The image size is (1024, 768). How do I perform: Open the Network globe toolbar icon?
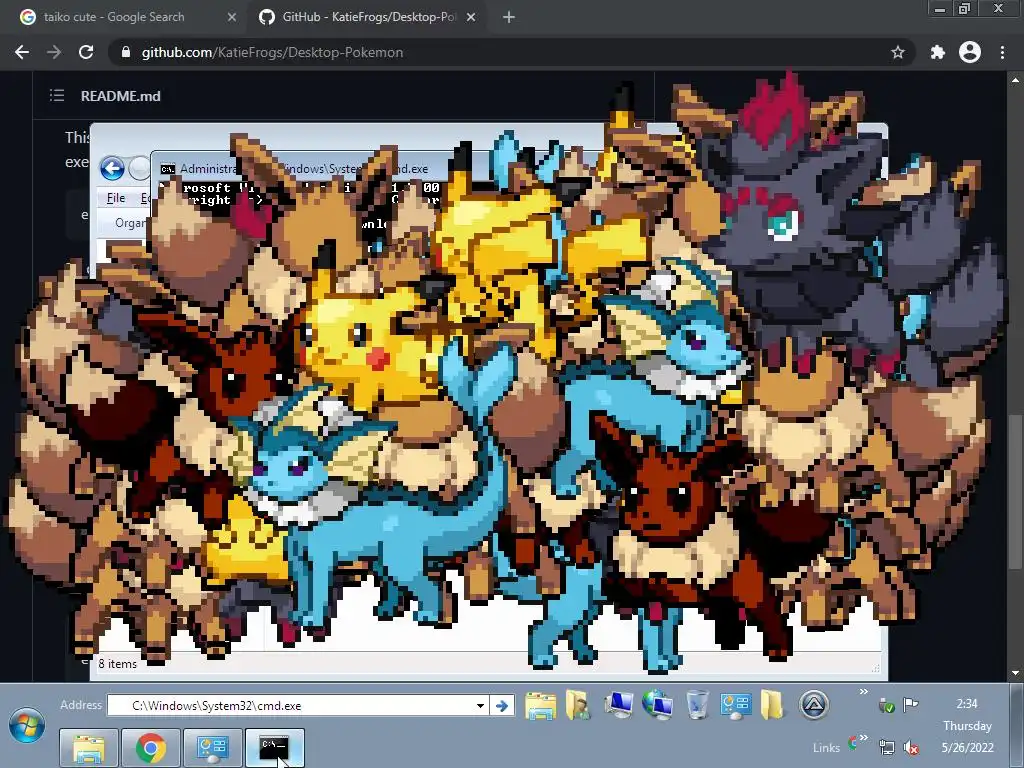tap(658, 705)
